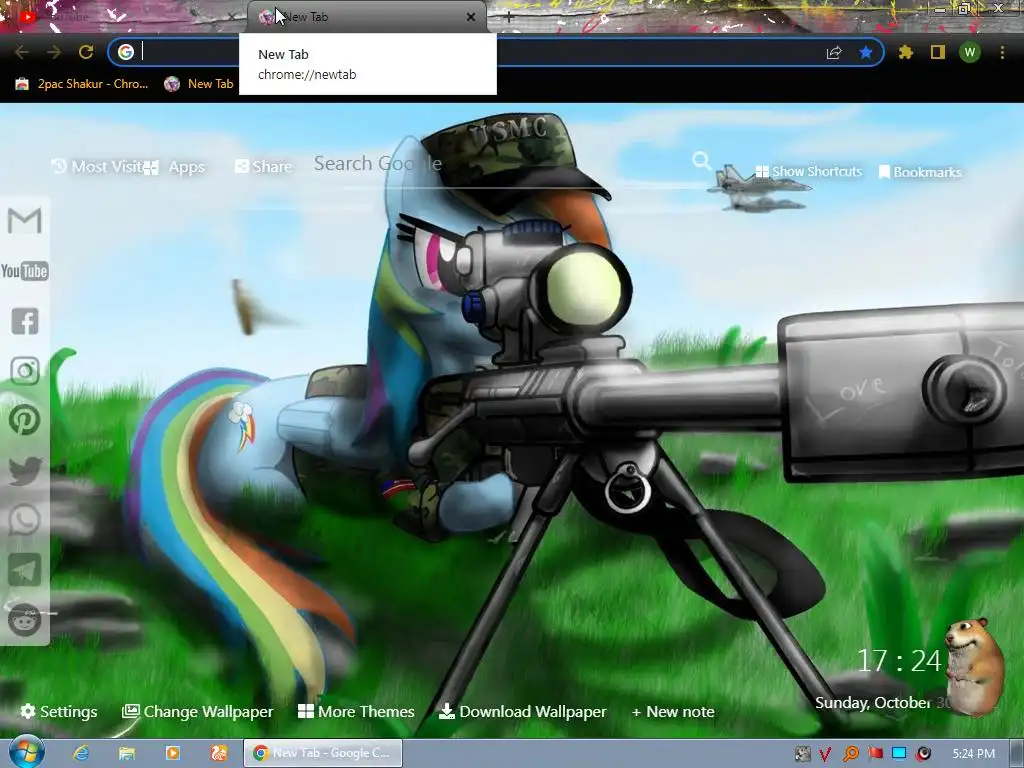Open the theme Settings
Screen dimensions: 1024x768
[59, 711]
